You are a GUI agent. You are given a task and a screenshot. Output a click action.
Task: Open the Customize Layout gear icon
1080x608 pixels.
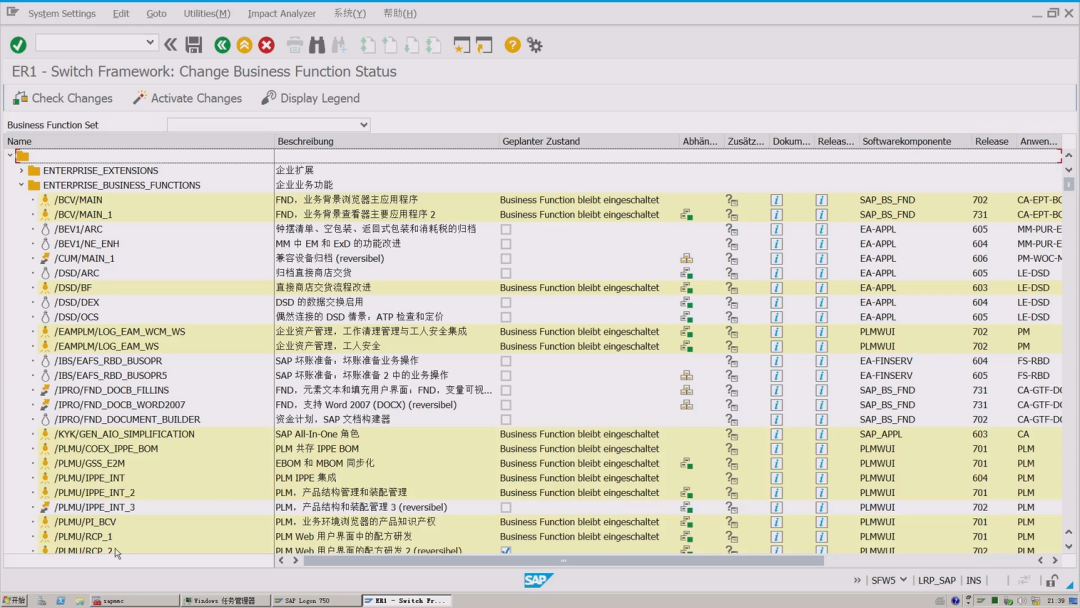tap(534, 45)
